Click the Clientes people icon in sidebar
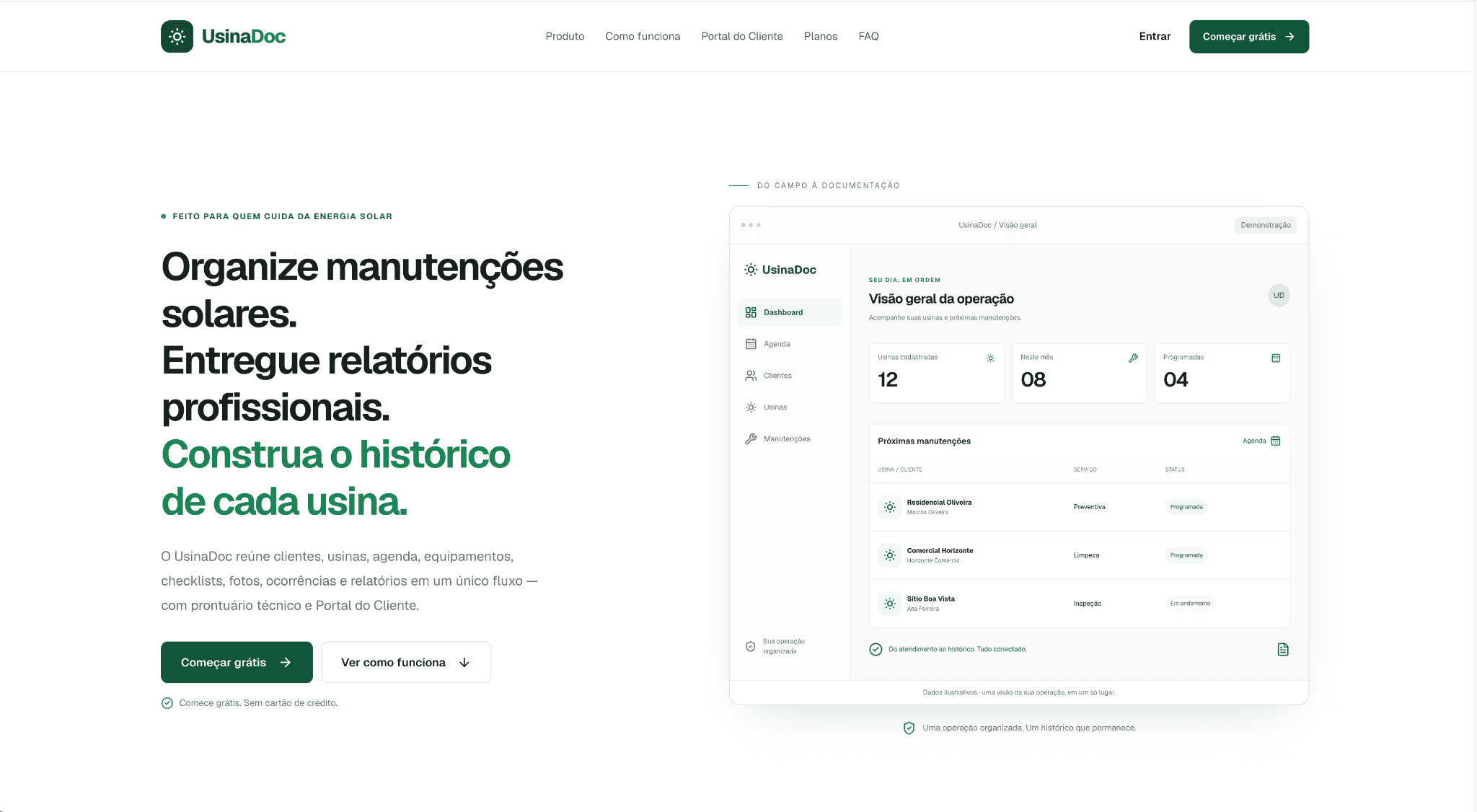 click(751, 376)
